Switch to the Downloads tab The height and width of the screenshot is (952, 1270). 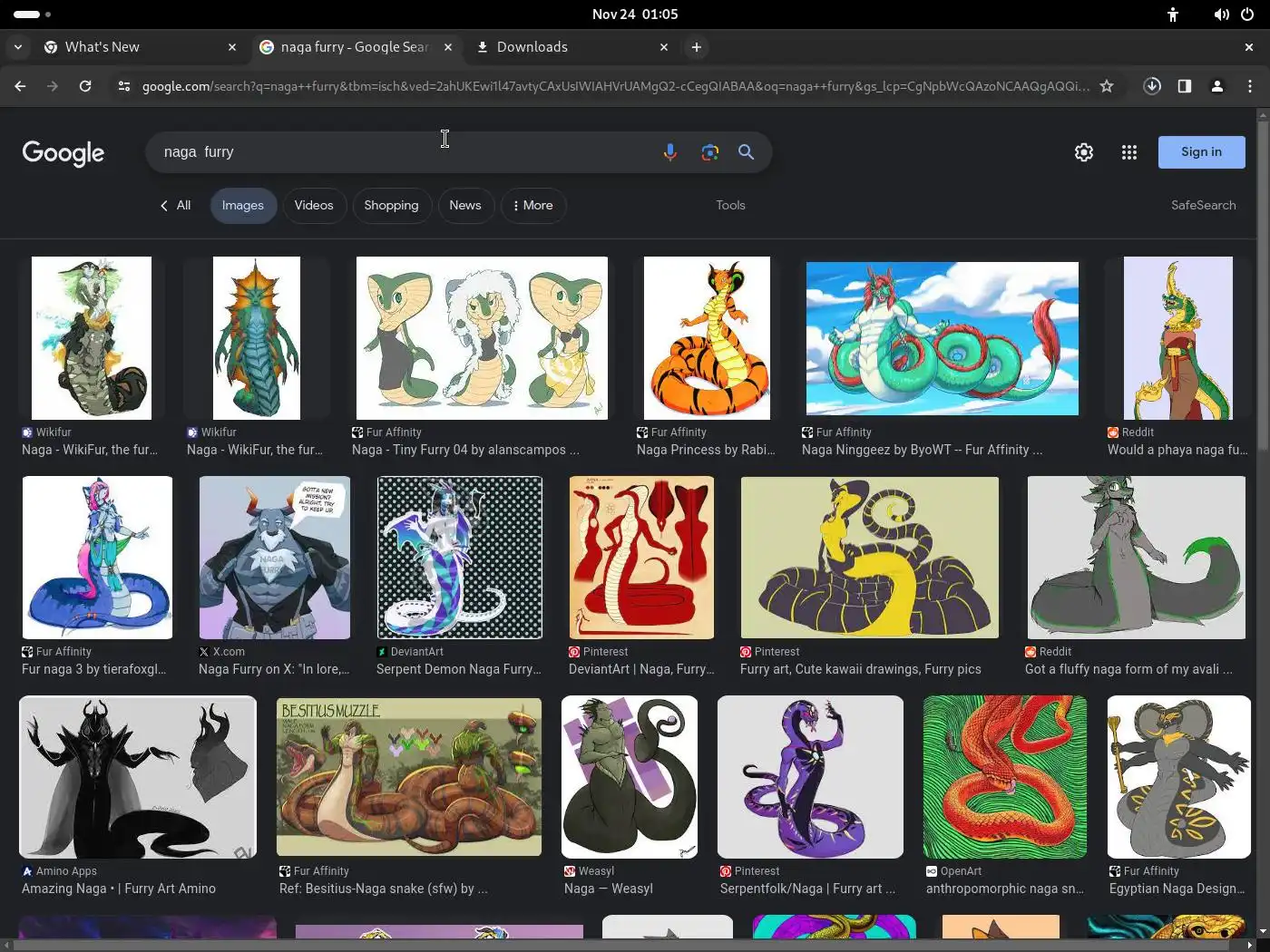pos(572,47)
